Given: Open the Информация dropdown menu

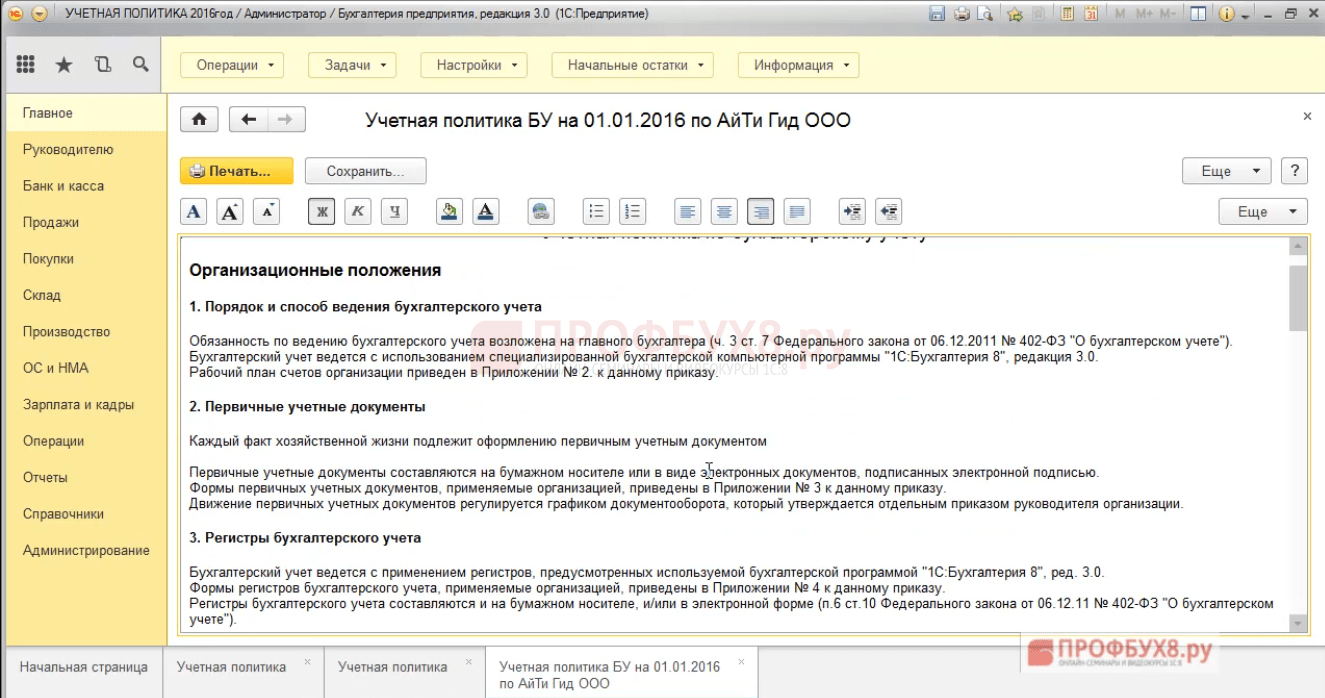Looking at the screenshot, I should 798,65.
